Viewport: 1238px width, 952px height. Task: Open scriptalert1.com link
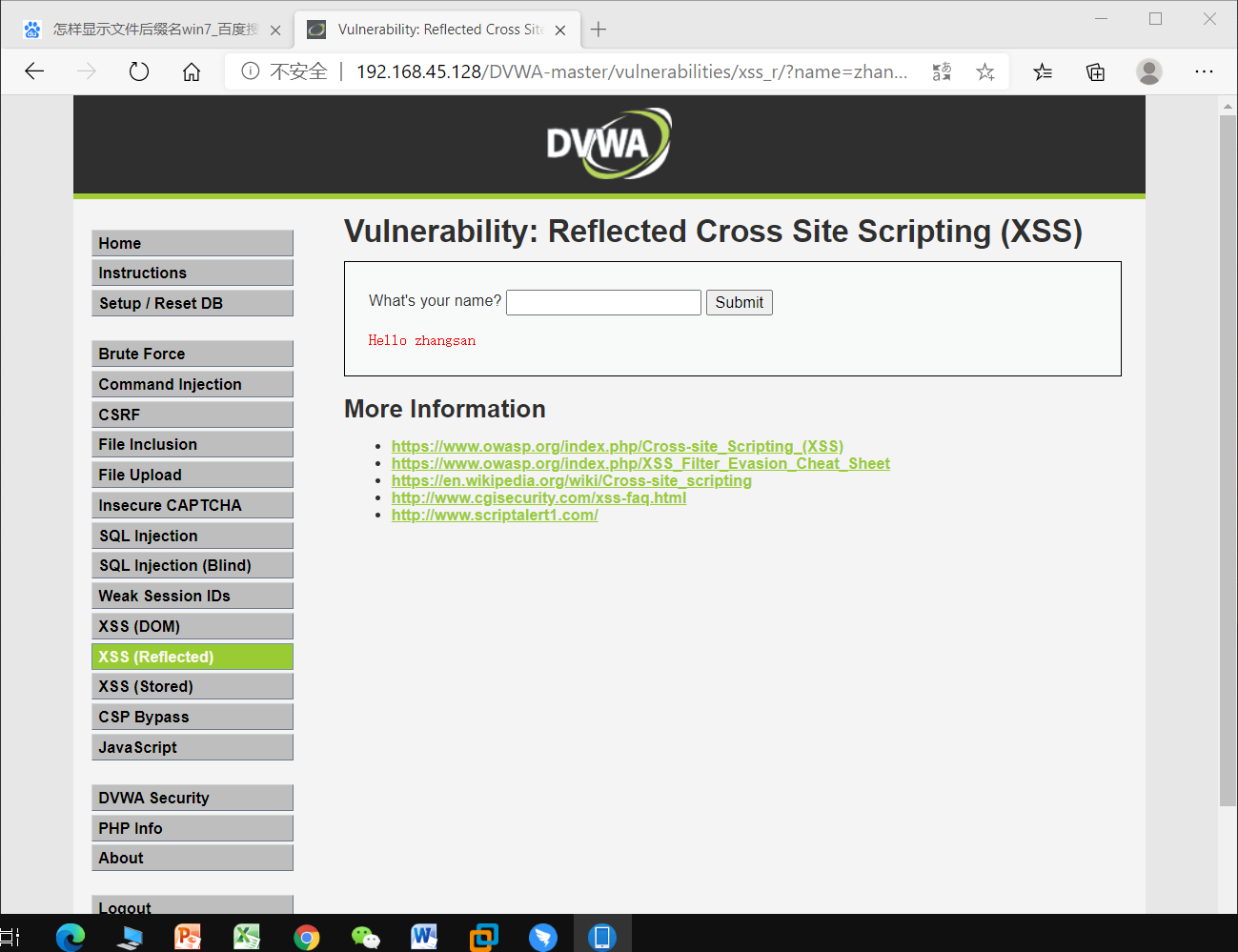tap(495, 515)
